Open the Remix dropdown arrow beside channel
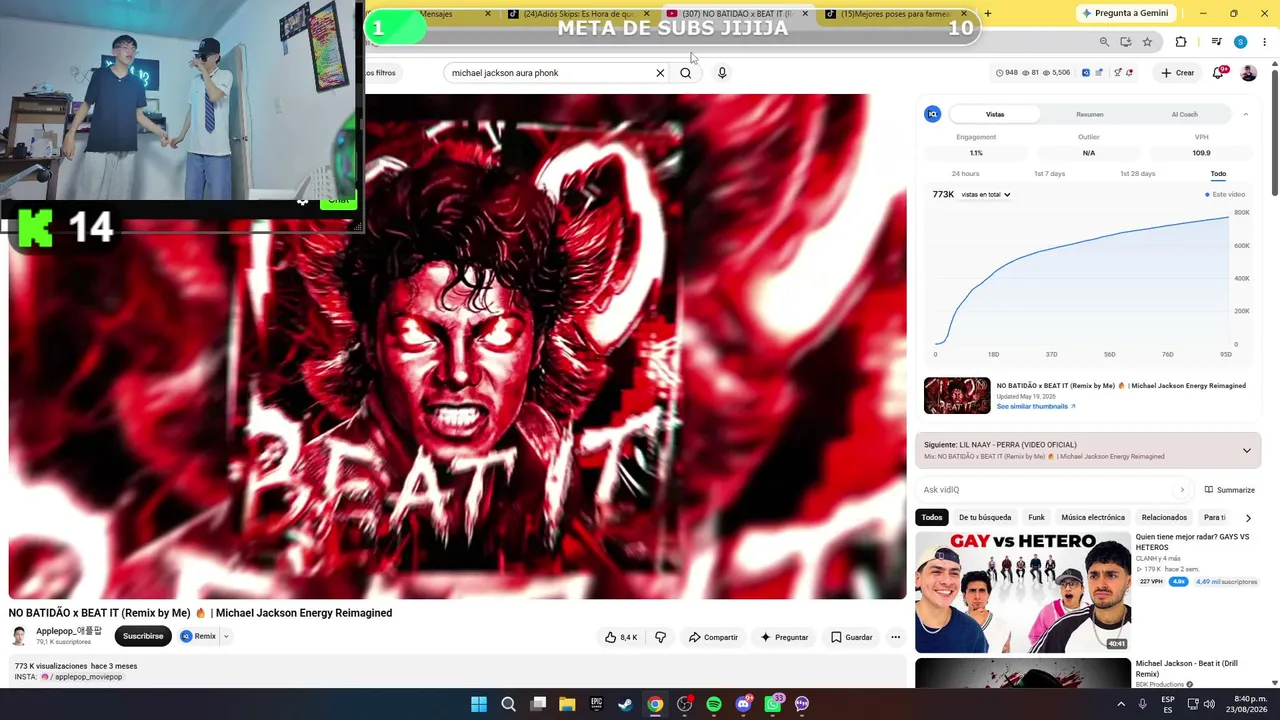Image resolution: width=1280 pixels, height=720 pixels. tap(226, 636)
